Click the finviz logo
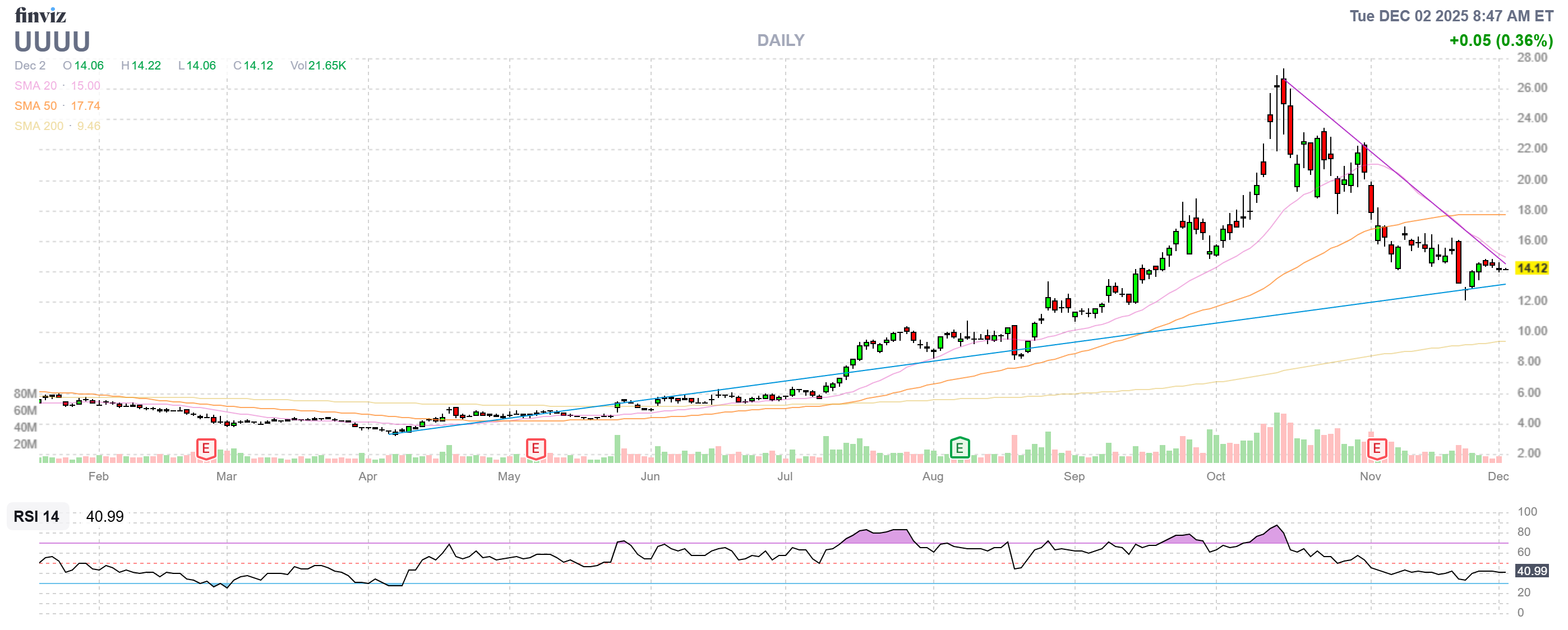The height and width of the screenshot is (630, 1568). click(x=40, y=15)
